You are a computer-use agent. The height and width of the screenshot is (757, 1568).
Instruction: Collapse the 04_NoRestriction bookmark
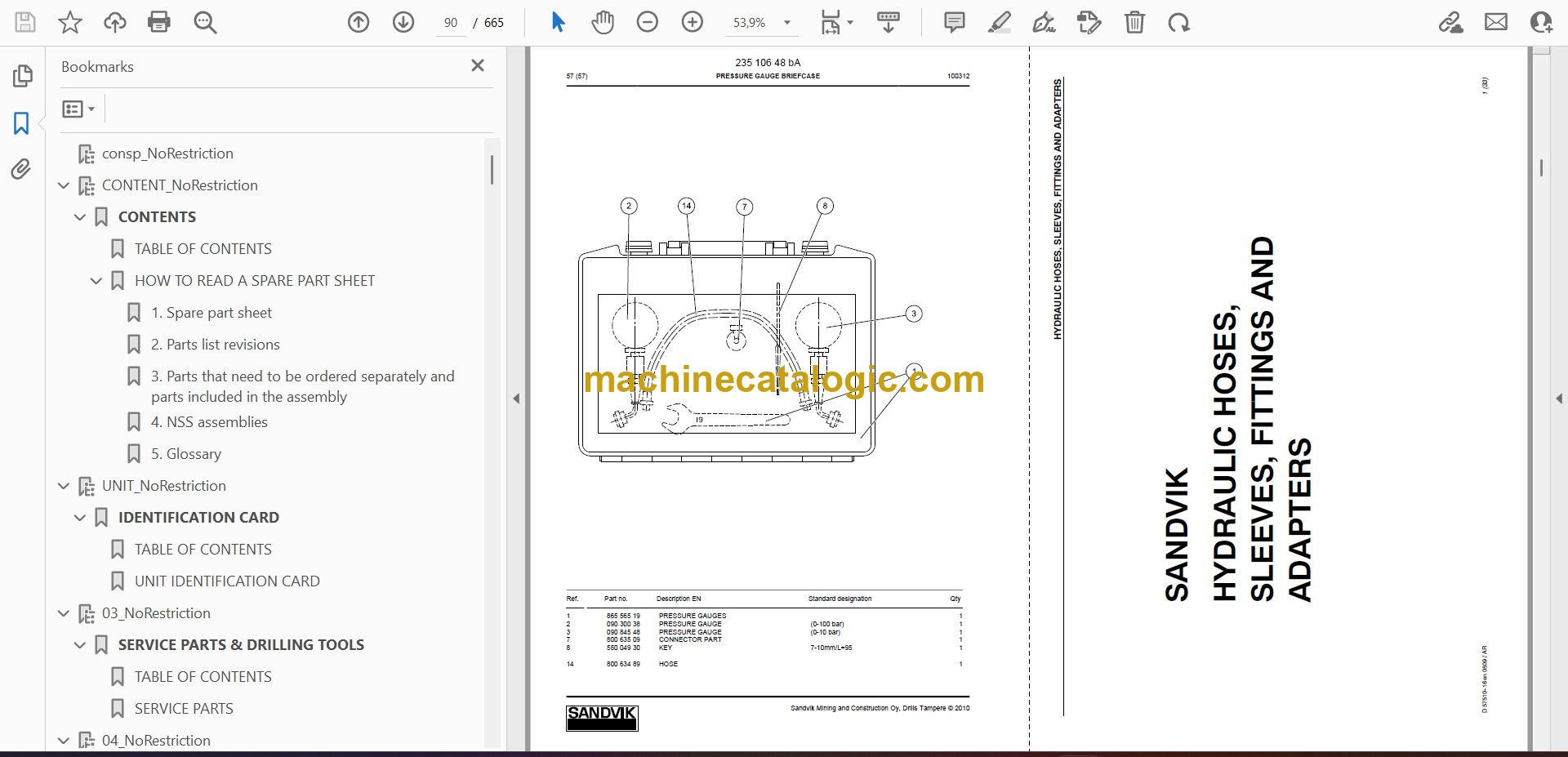click(64, 741)
